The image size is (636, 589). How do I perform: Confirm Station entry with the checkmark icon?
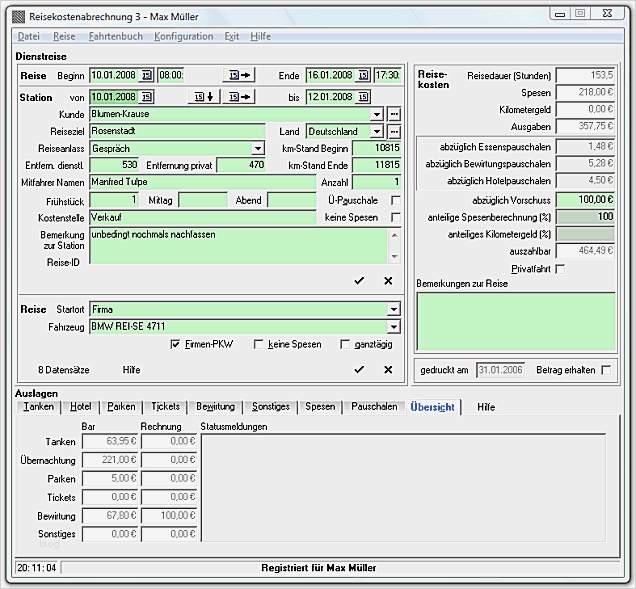tap(359, 281)
